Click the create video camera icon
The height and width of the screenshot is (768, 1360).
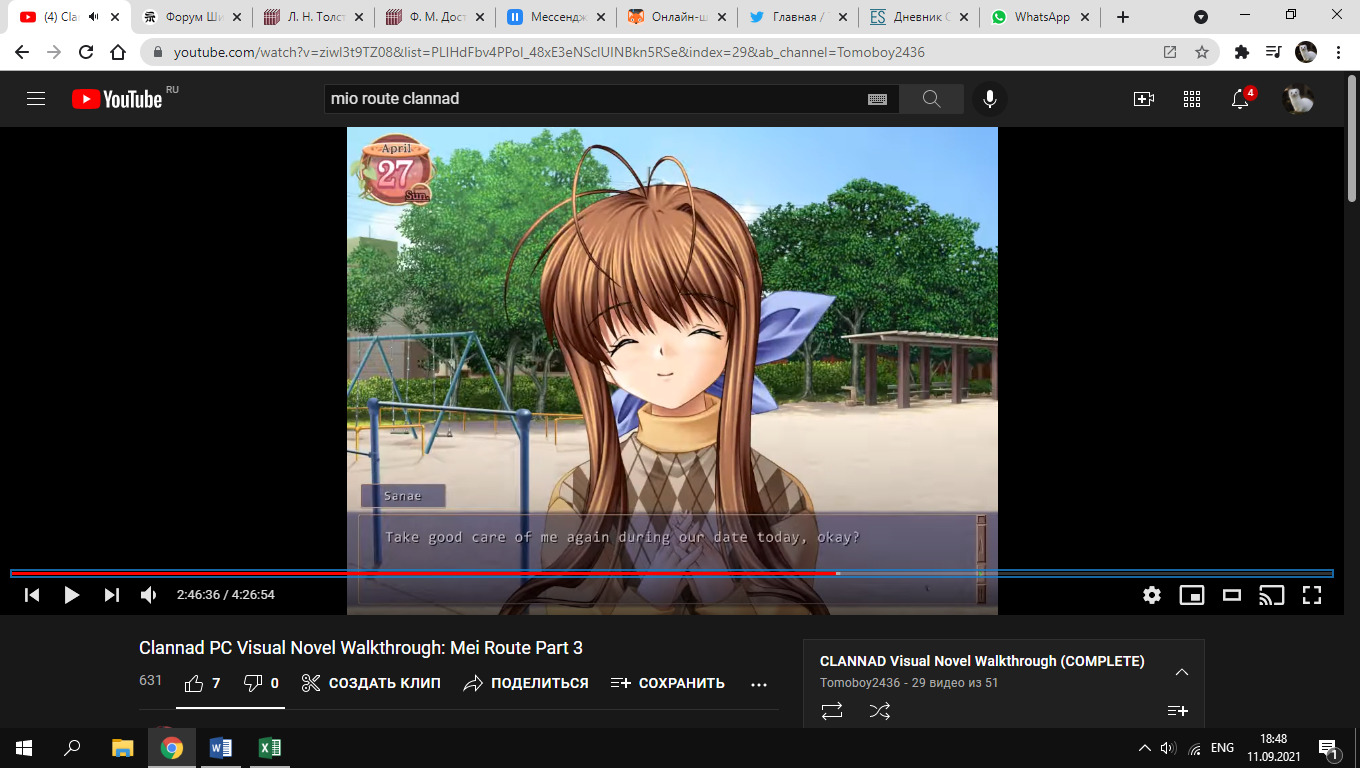tap(1143, 99)
